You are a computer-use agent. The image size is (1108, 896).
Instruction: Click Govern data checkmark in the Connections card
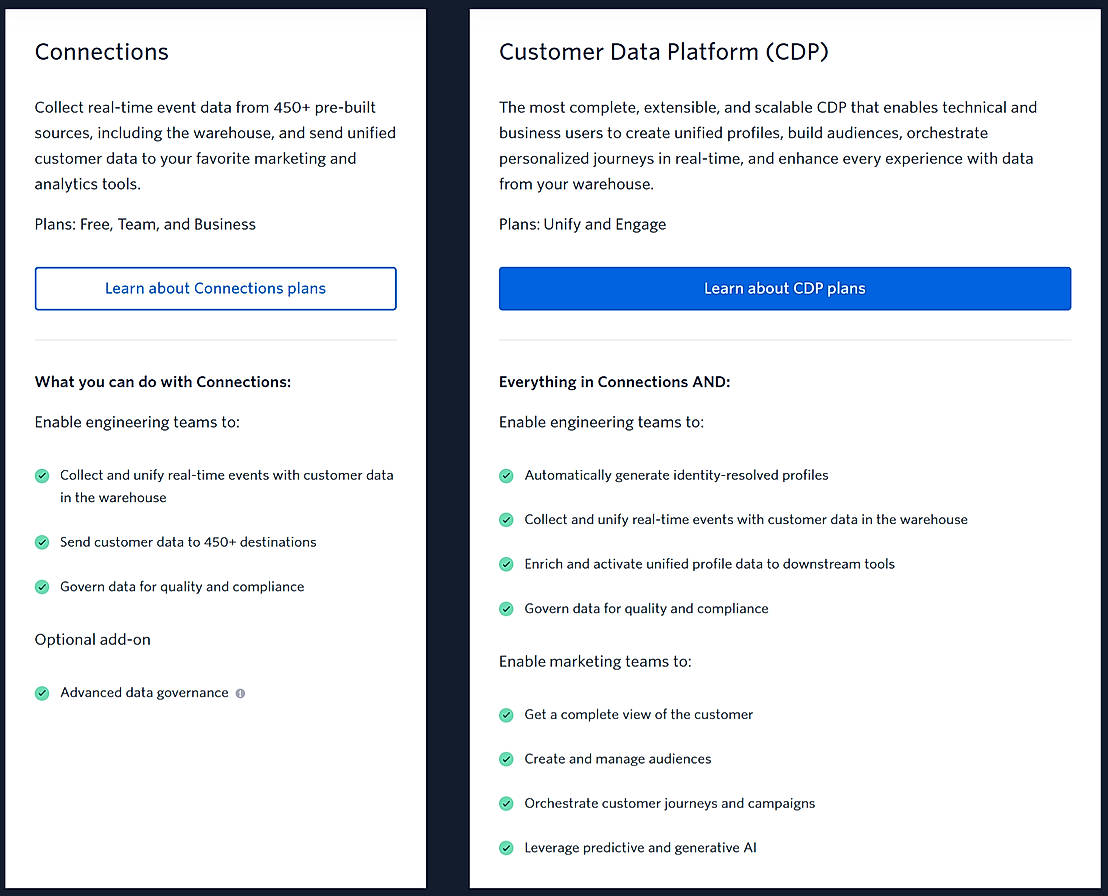42,587
